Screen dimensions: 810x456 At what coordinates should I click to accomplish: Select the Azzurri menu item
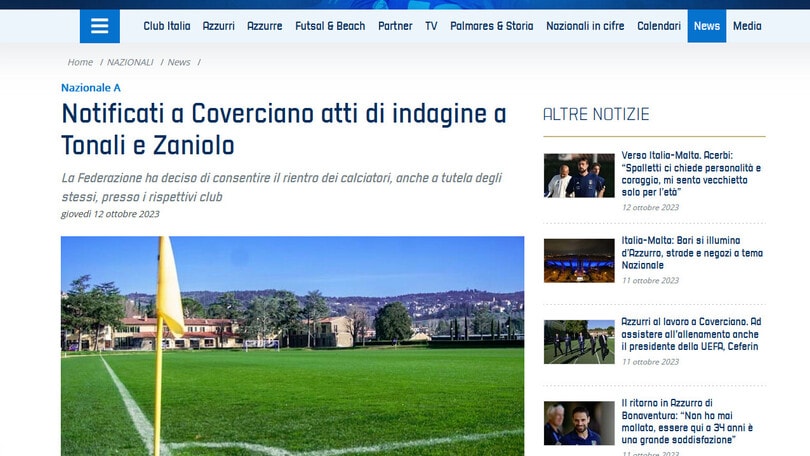[x=218, y=26]
